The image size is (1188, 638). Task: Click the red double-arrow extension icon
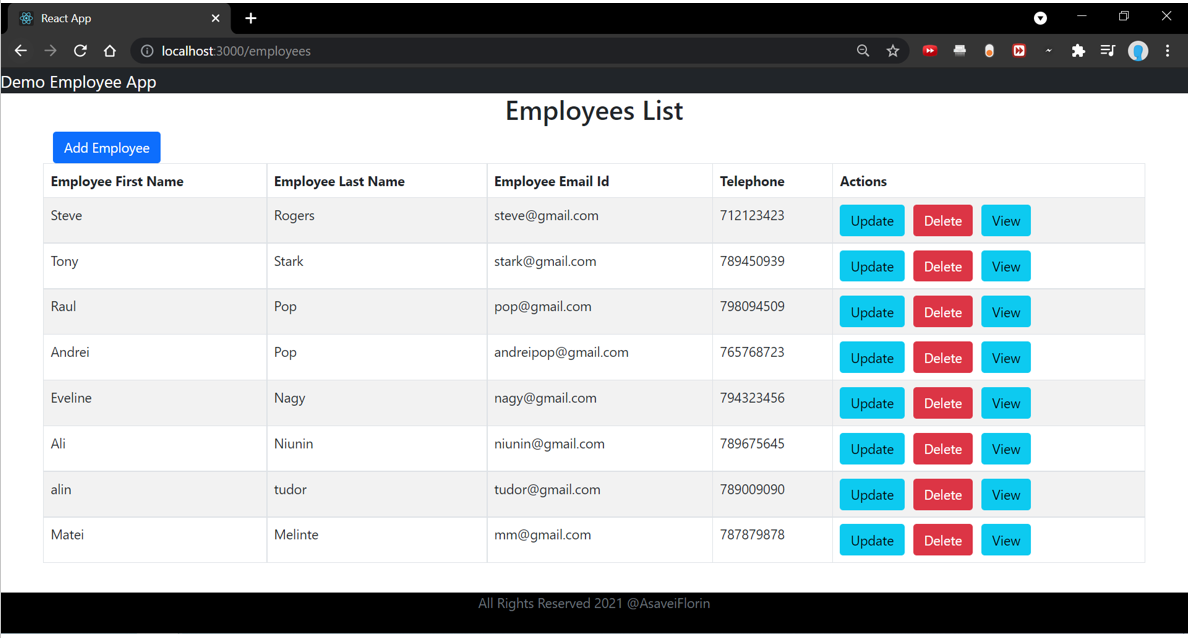(x=1019, y=51)
